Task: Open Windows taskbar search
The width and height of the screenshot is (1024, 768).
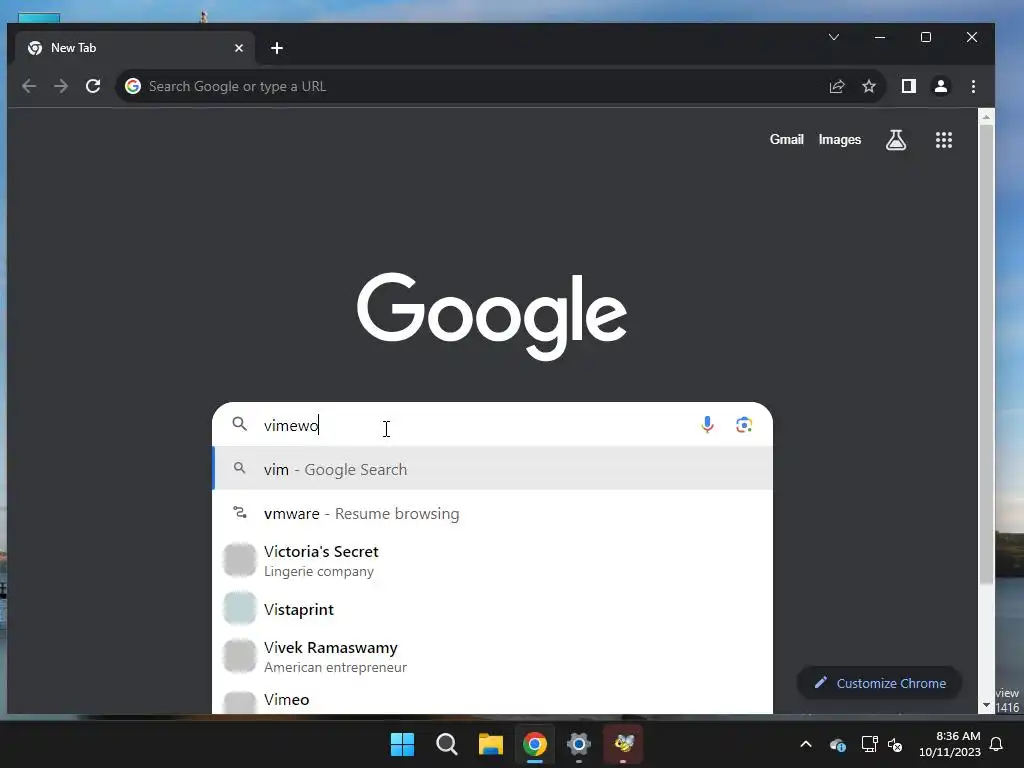Action: pyautogui.click(x=447, y=744)
